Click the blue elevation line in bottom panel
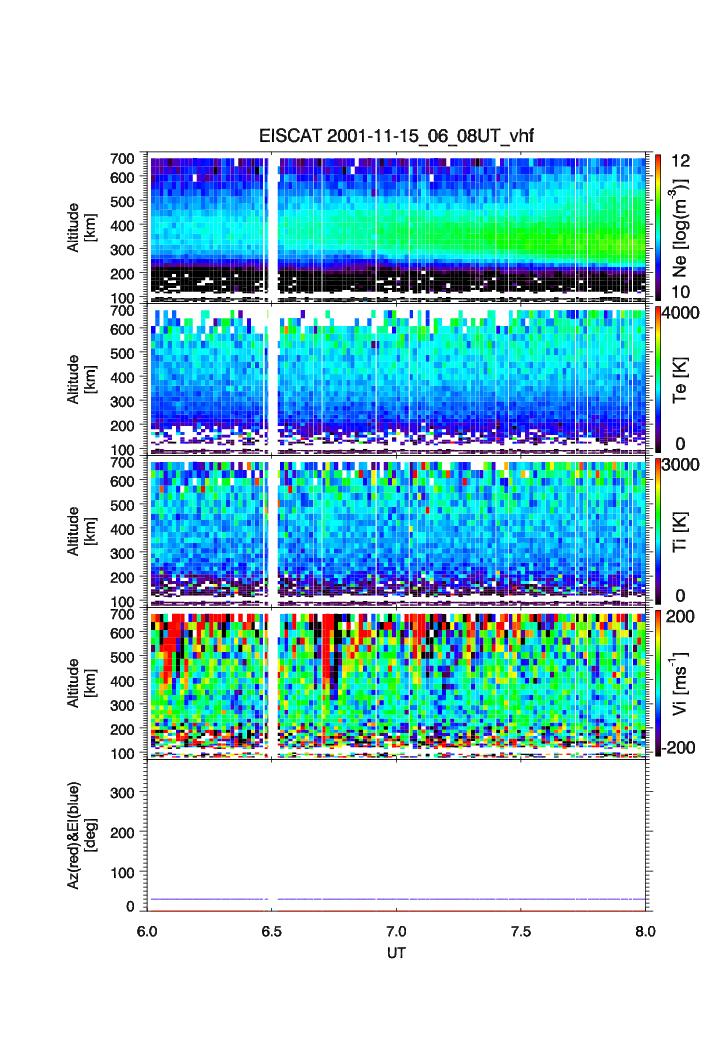 (x=400, y=899)
